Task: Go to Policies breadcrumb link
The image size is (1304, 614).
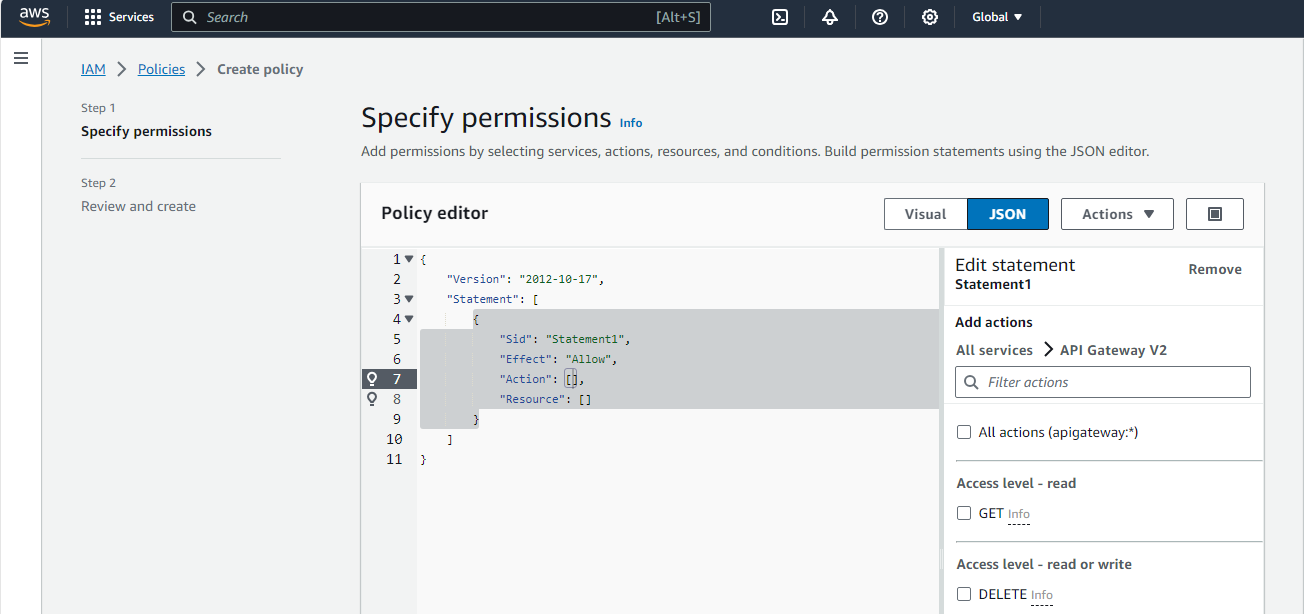Action: coord(161,69)
